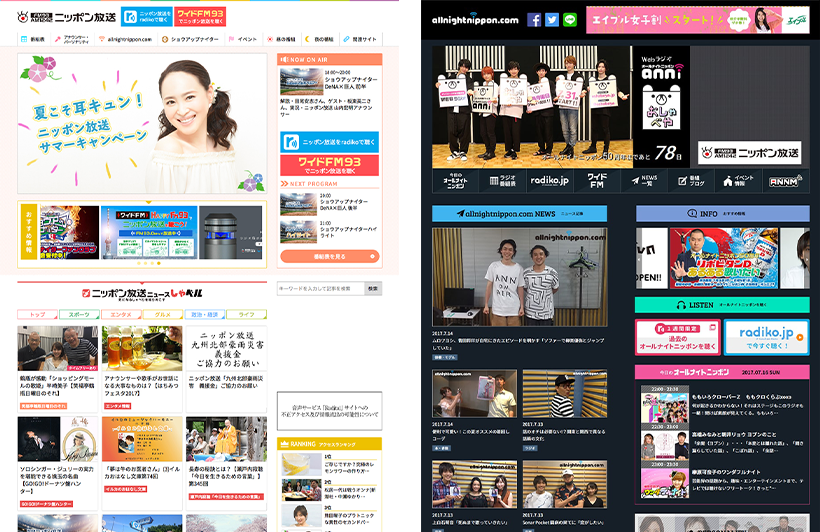Screen dimensions: 820x532
Task: Click the blue radiko button in NOW ON AIR panel
Action: 329,142
